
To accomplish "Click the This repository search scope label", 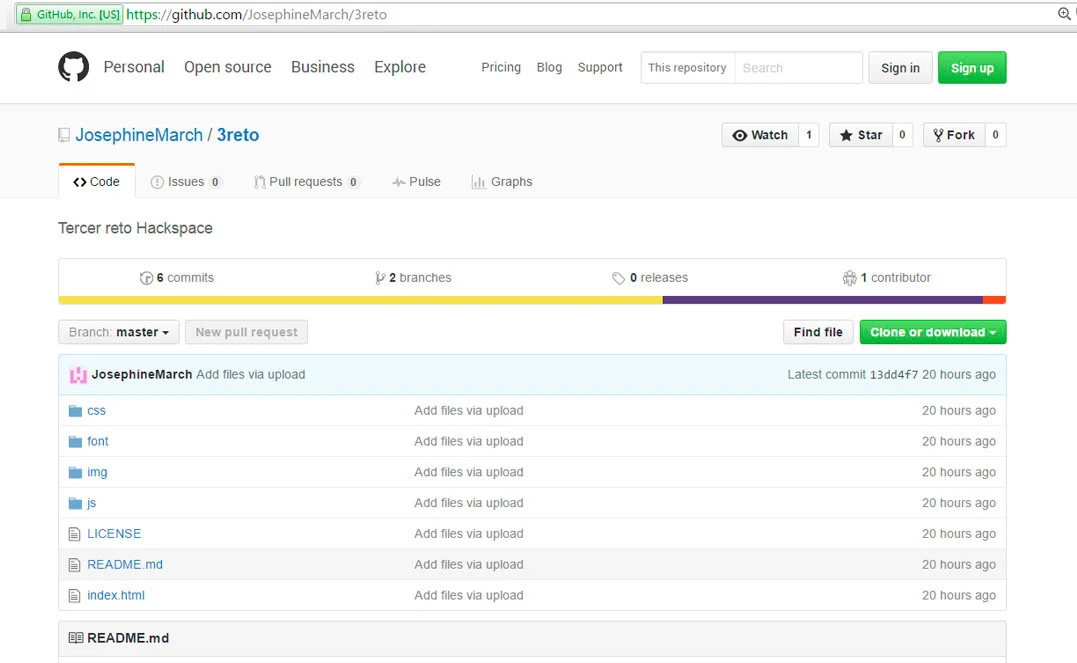I will pyautogui.click(x=688, y=67).
